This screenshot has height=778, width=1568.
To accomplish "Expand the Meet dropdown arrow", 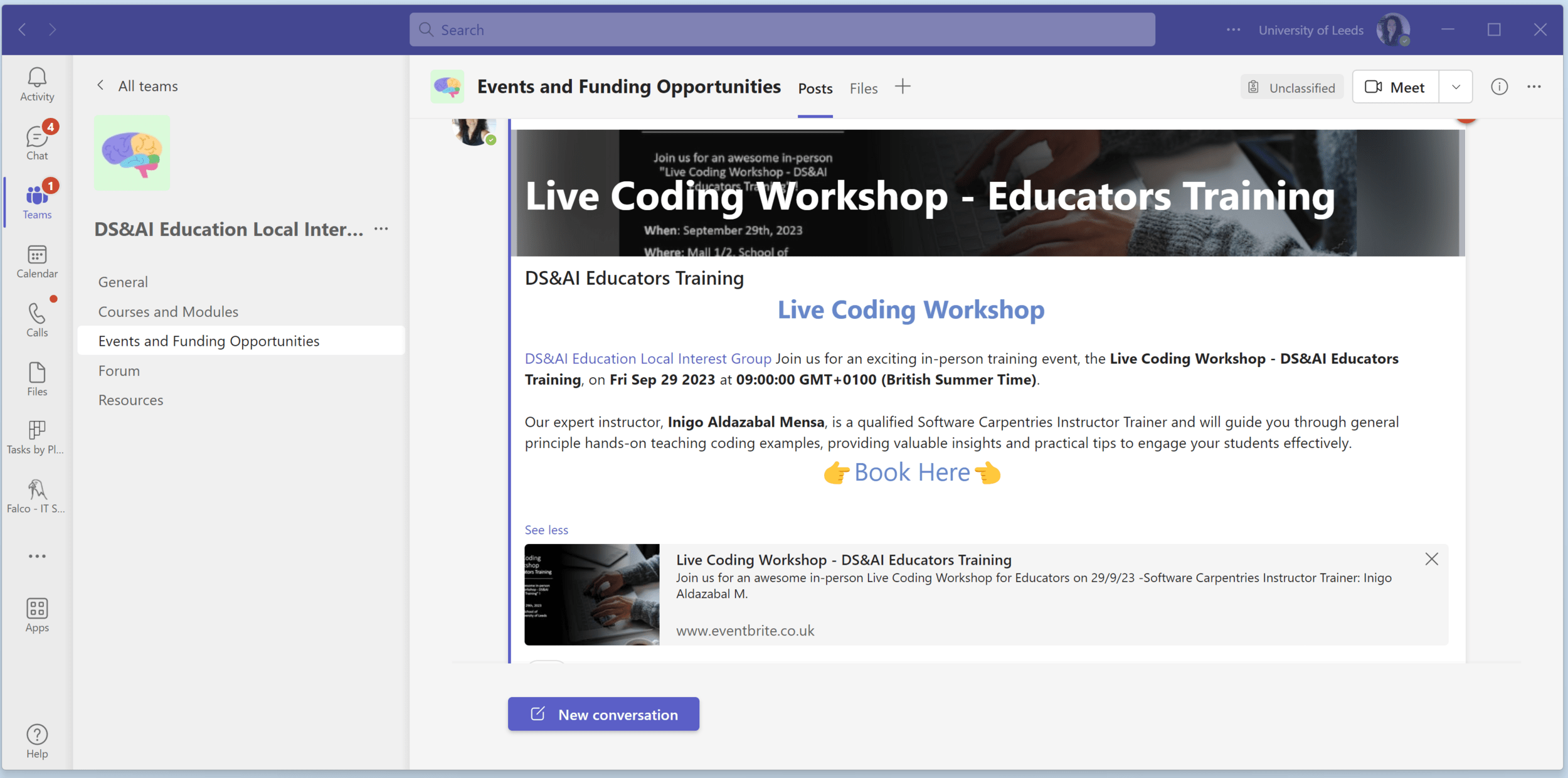I will [x=1456, y=87].
